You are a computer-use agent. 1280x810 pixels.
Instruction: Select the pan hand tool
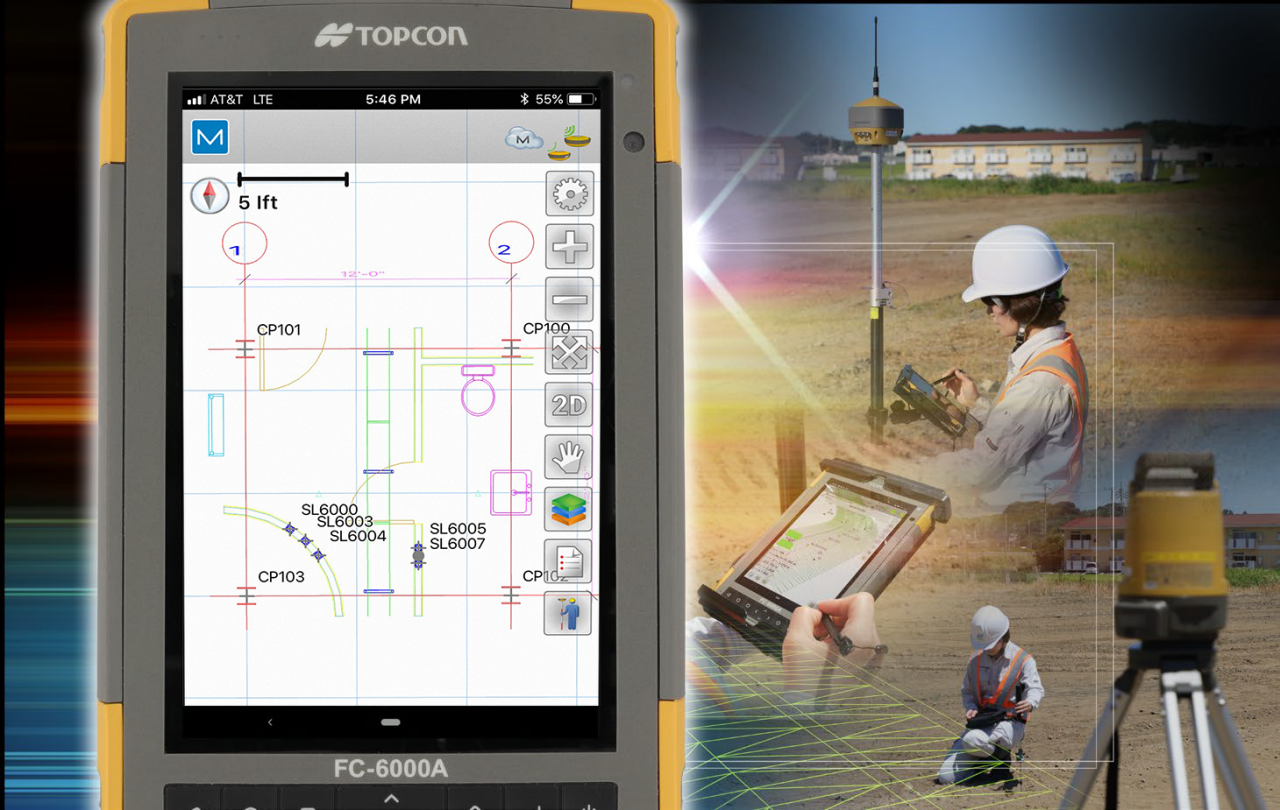[x=569, y=457]
